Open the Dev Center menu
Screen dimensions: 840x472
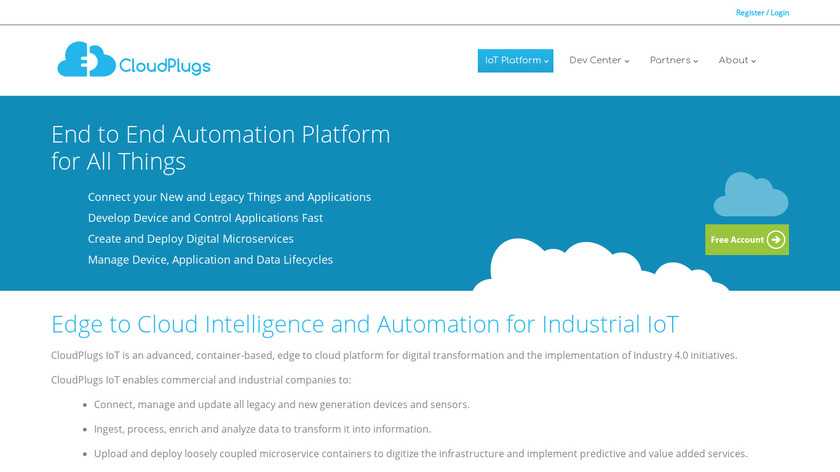[599, 61]
